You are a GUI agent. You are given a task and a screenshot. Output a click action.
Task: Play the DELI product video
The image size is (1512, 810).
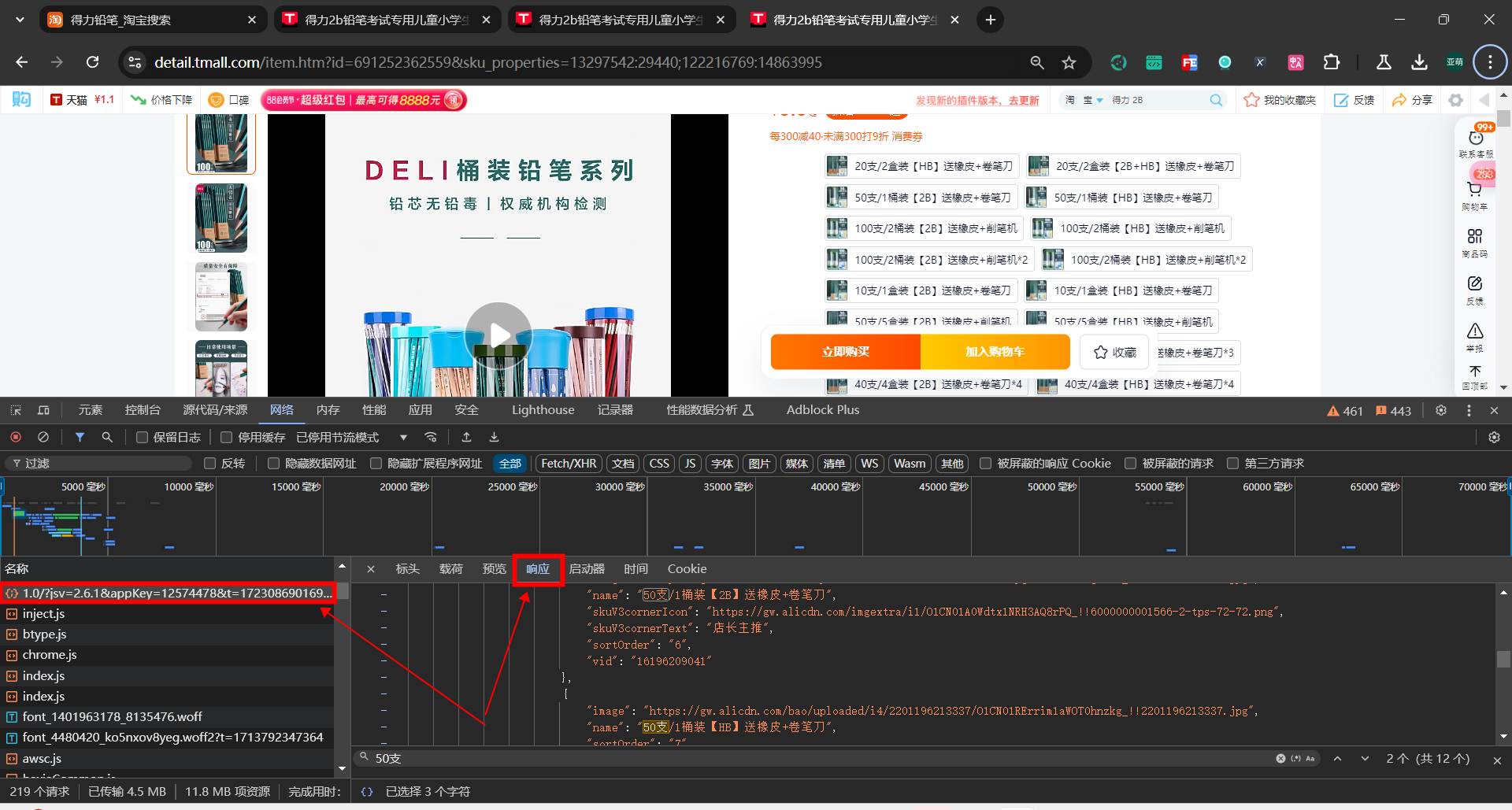pyautogui.click(x=498, y=335)
